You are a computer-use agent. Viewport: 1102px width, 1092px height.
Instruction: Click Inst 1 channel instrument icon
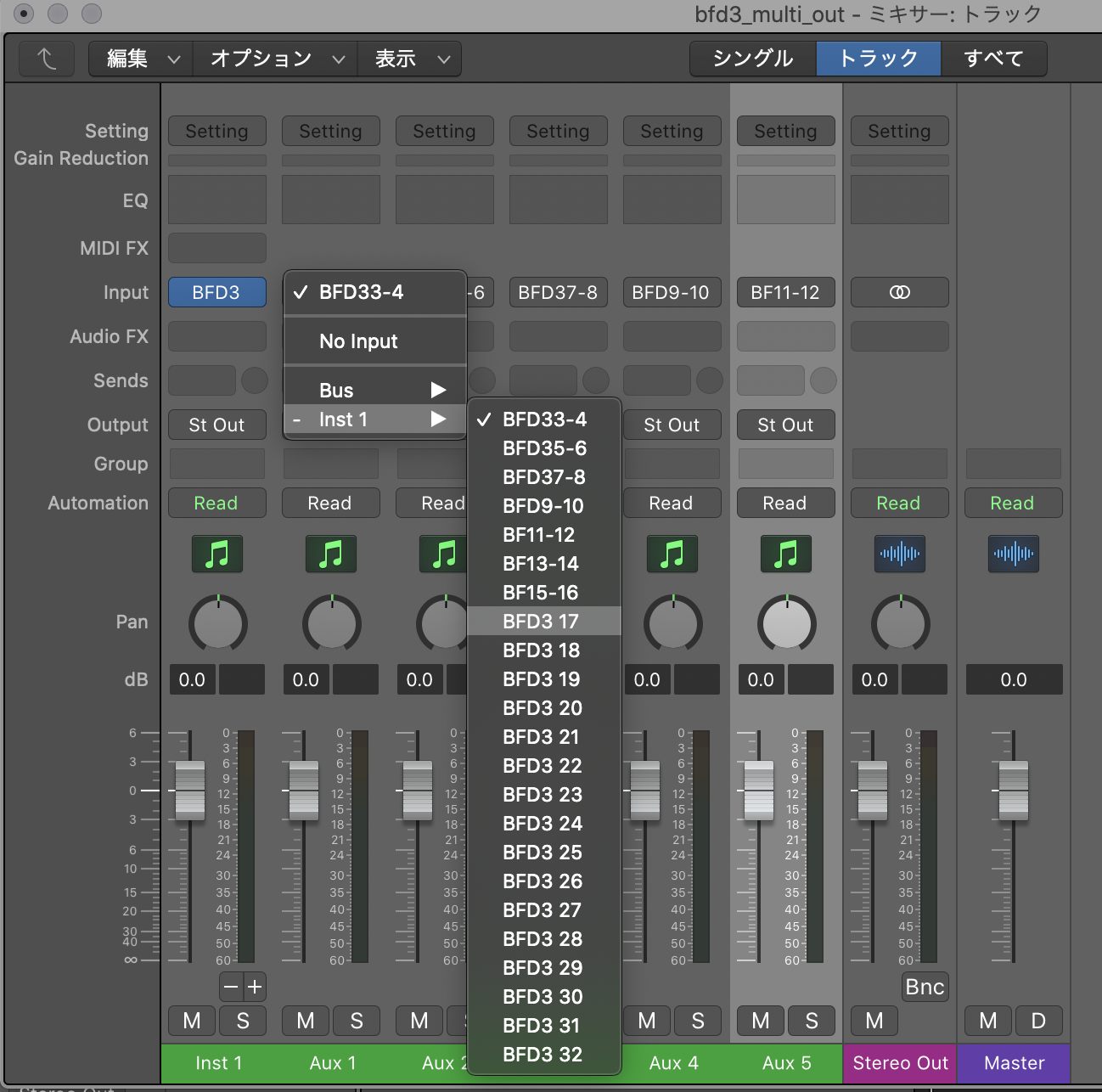217,554
